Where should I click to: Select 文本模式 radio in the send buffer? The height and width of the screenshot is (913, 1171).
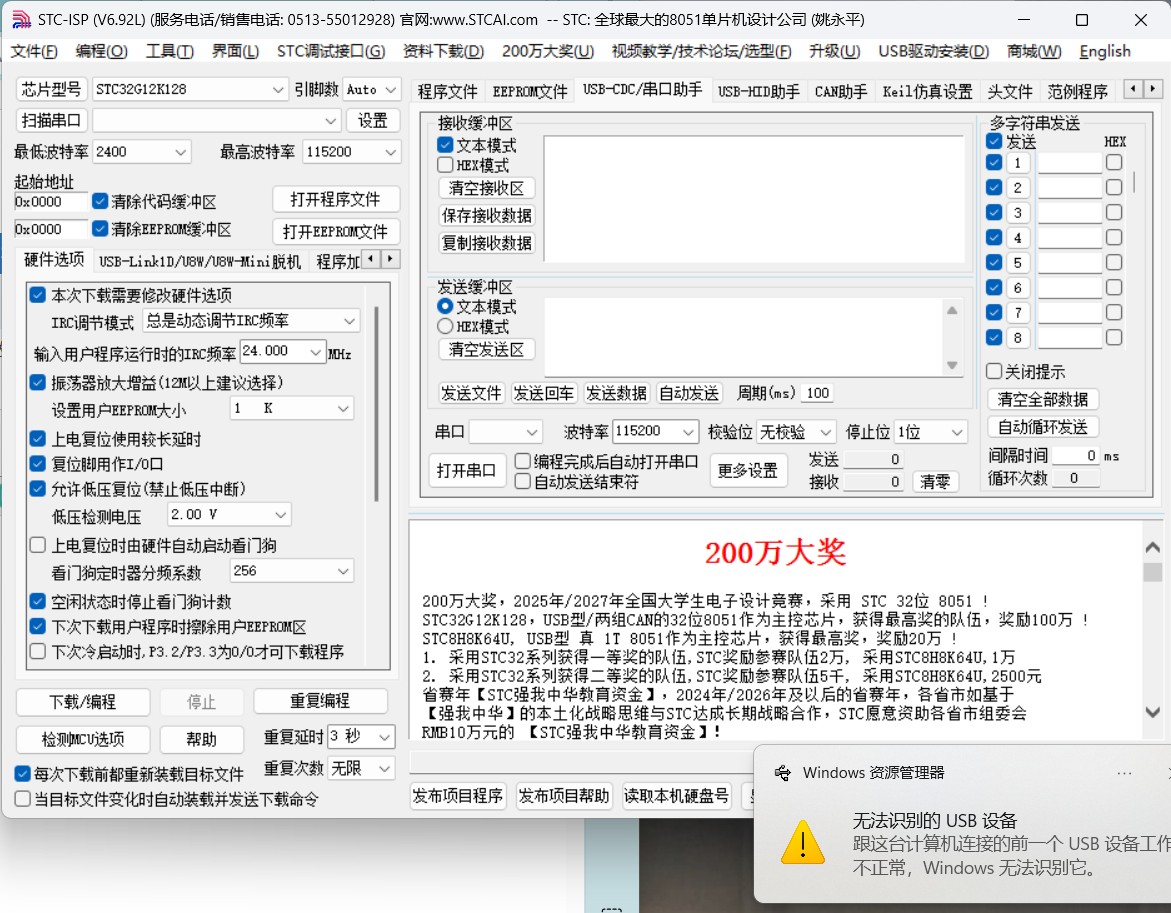[x=445, y=306]
